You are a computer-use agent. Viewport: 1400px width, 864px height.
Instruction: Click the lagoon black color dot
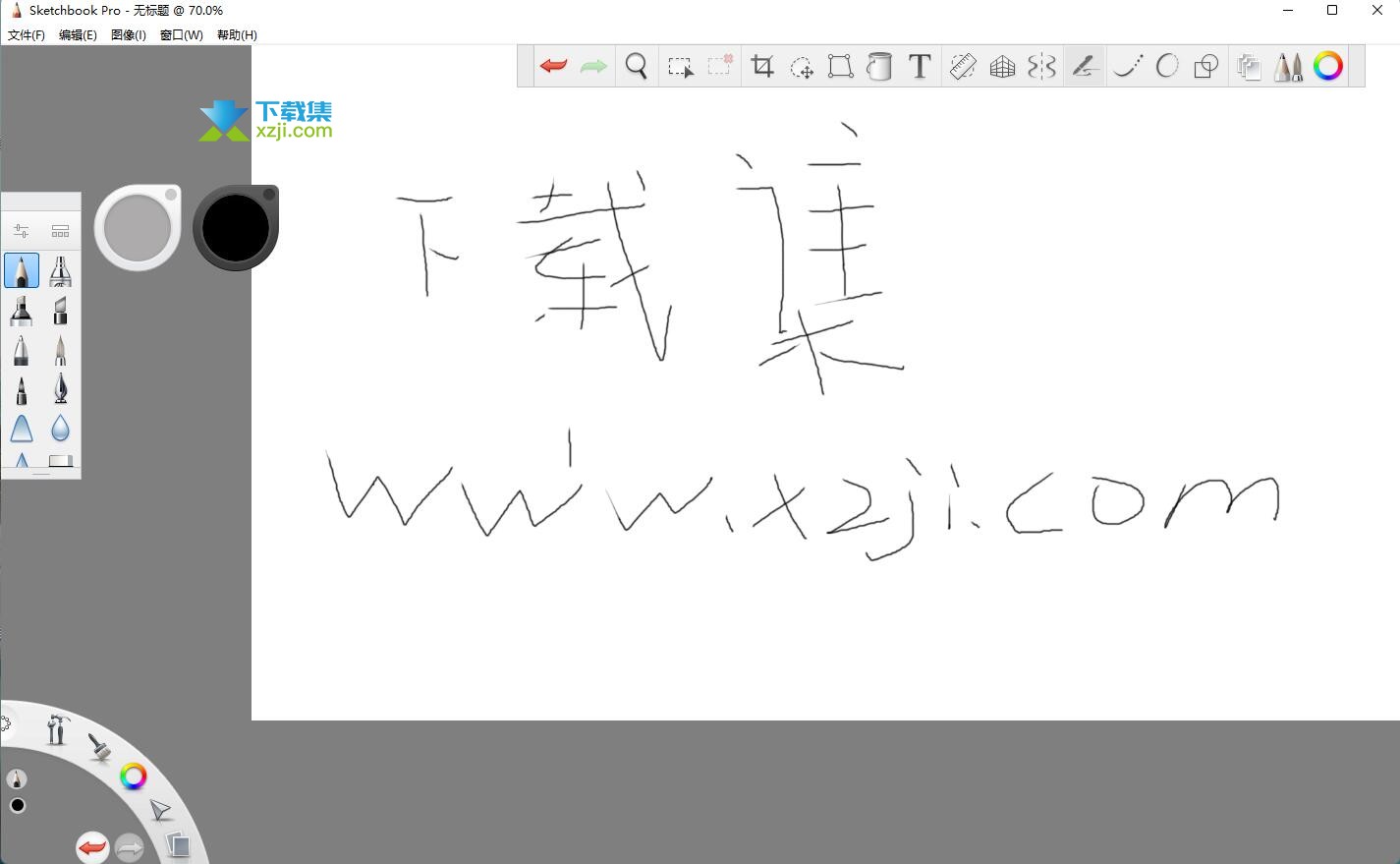[17, 806]
